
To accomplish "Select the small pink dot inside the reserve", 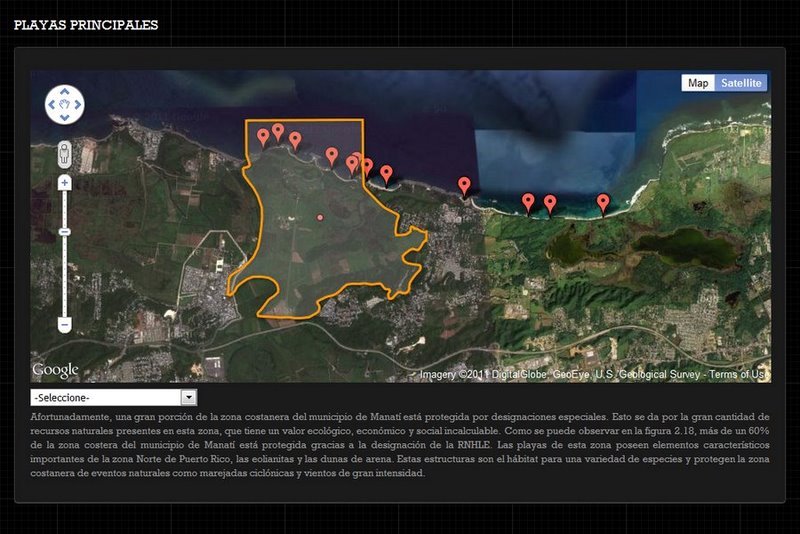I will point(320,217).
